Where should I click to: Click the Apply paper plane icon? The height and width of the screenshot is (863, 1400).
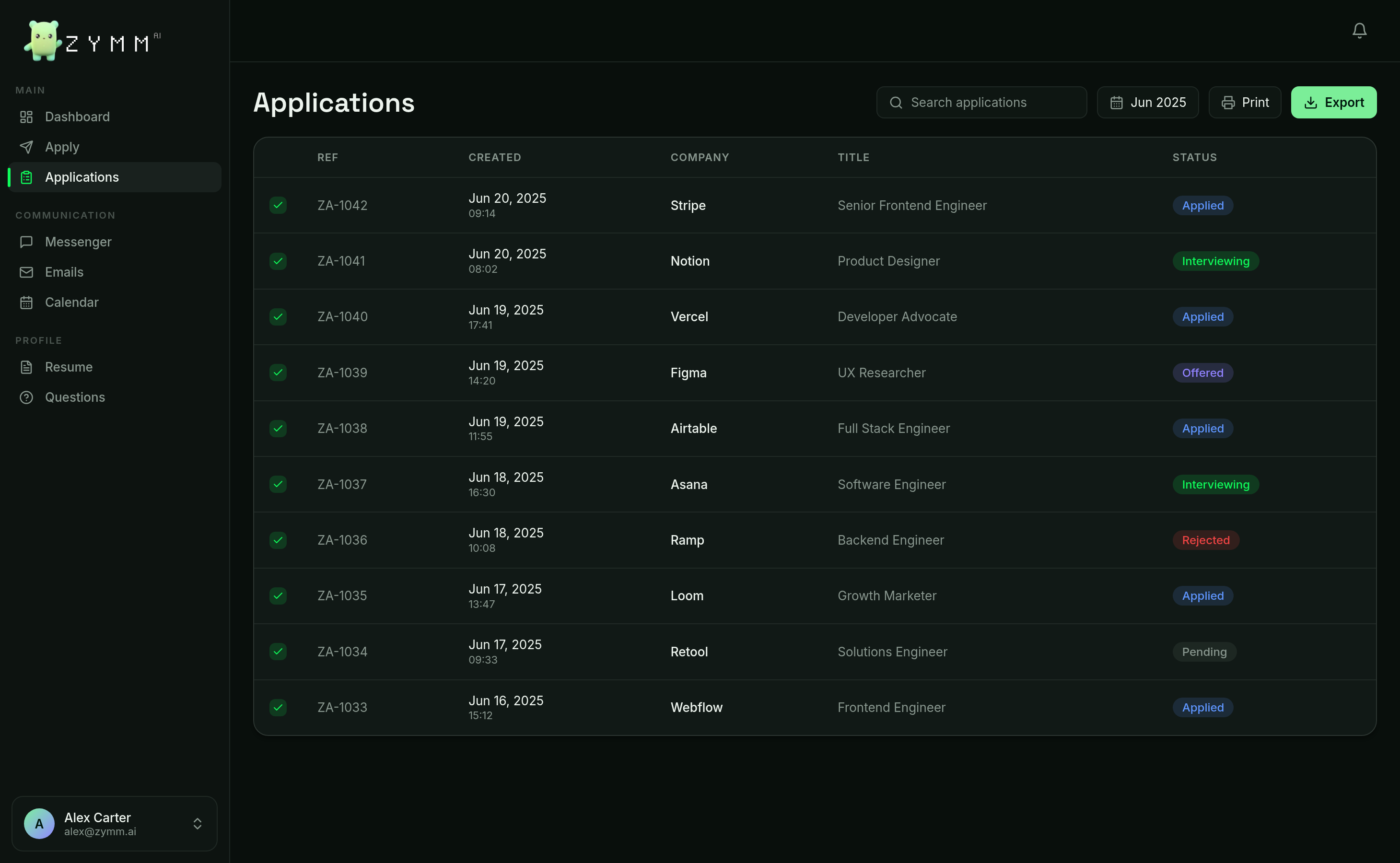pos(26,147)
